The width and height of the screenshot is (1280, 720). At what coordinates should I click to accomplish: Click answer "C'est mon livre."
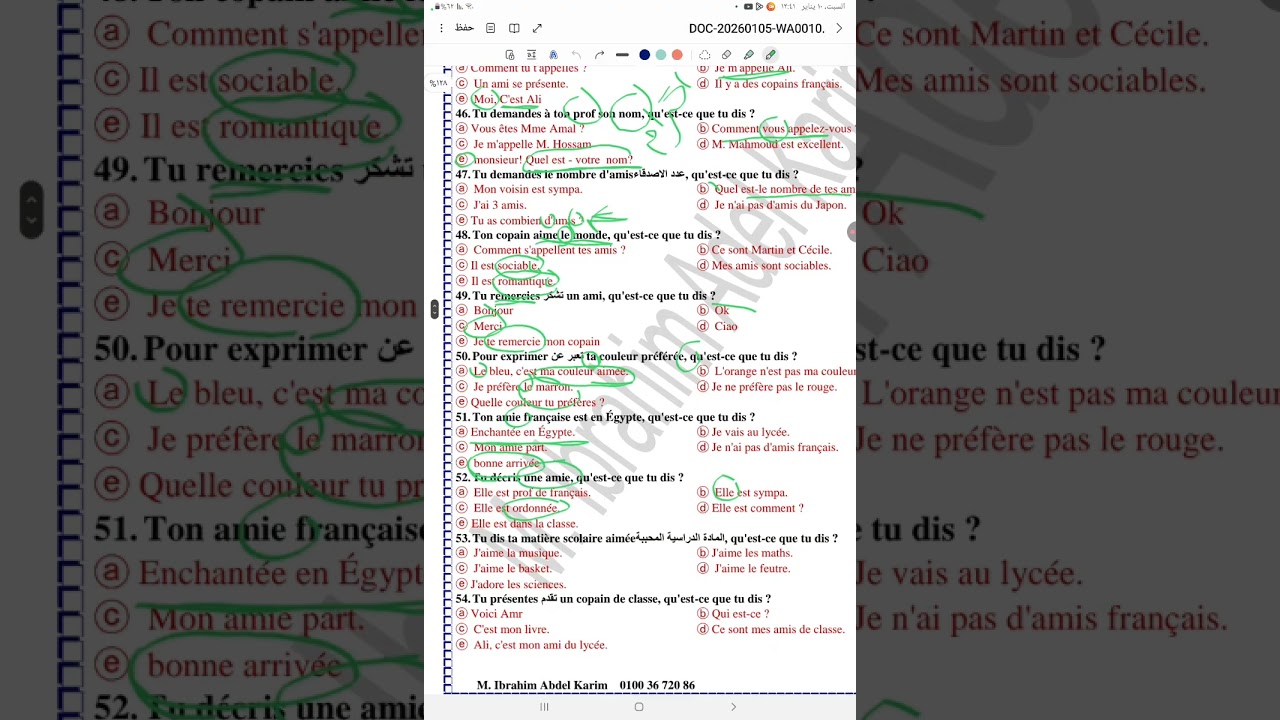point(511,630)
